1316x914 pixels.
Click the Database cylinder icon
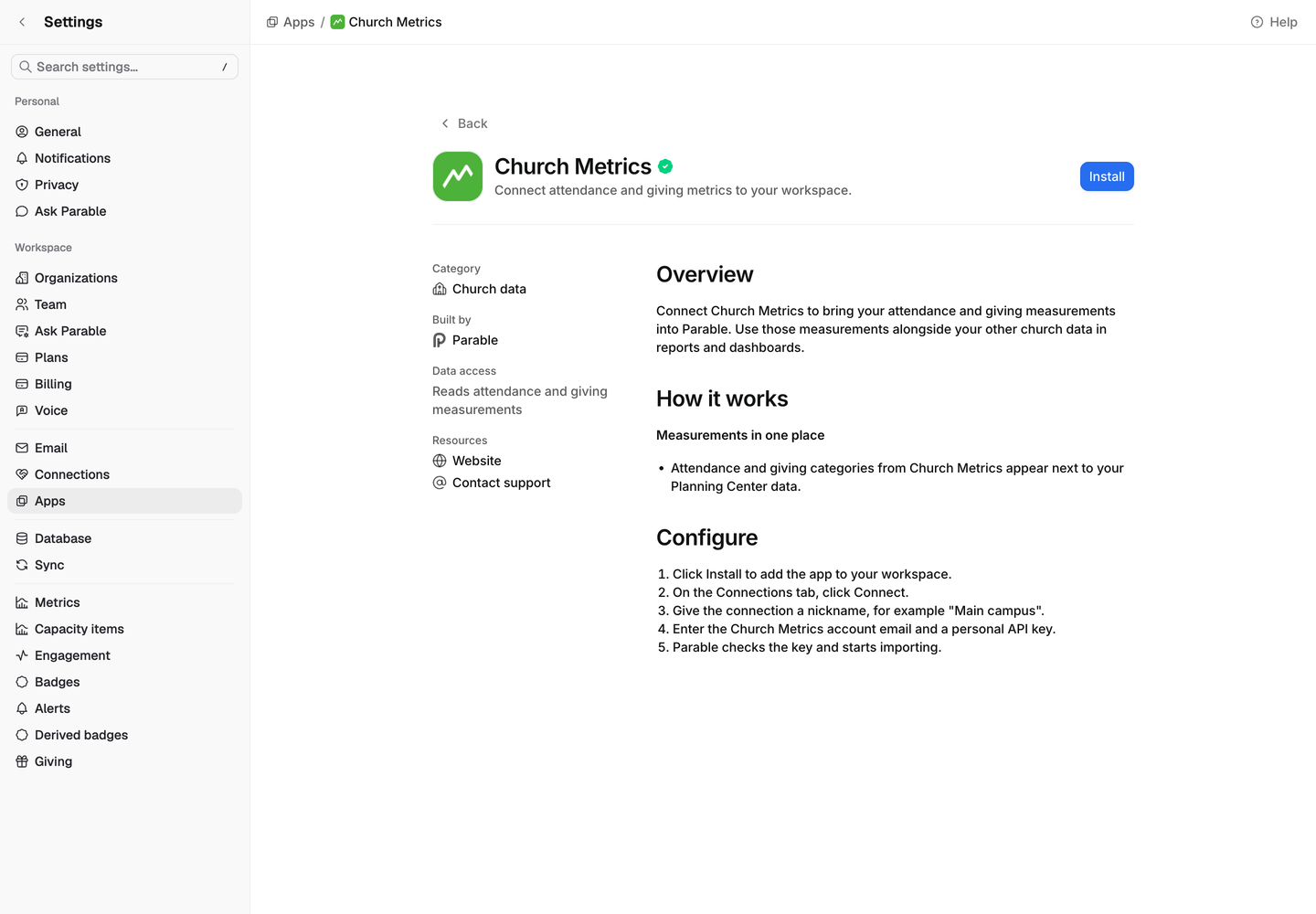[22, 538]
